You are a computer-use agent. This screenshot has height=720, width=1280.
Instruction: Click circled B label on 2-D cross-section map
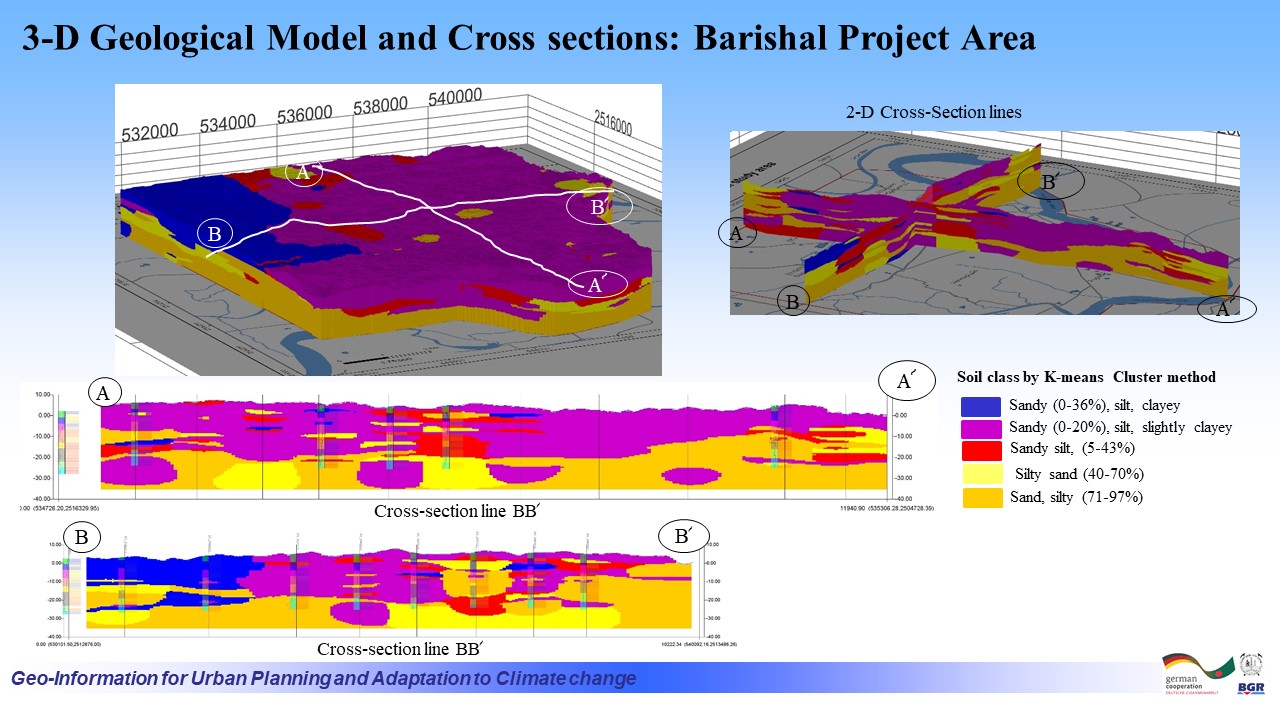click(793, 301)
